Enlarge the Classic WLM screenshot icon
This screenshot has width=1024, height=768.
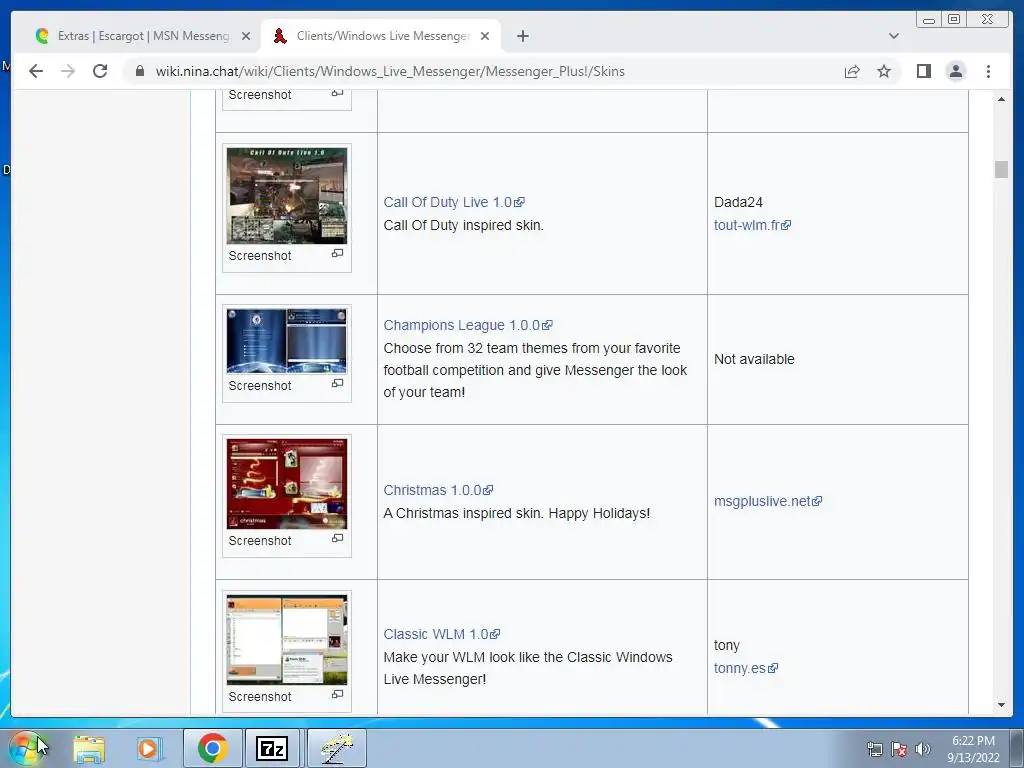pyautogui.click(x=337, y=694)
